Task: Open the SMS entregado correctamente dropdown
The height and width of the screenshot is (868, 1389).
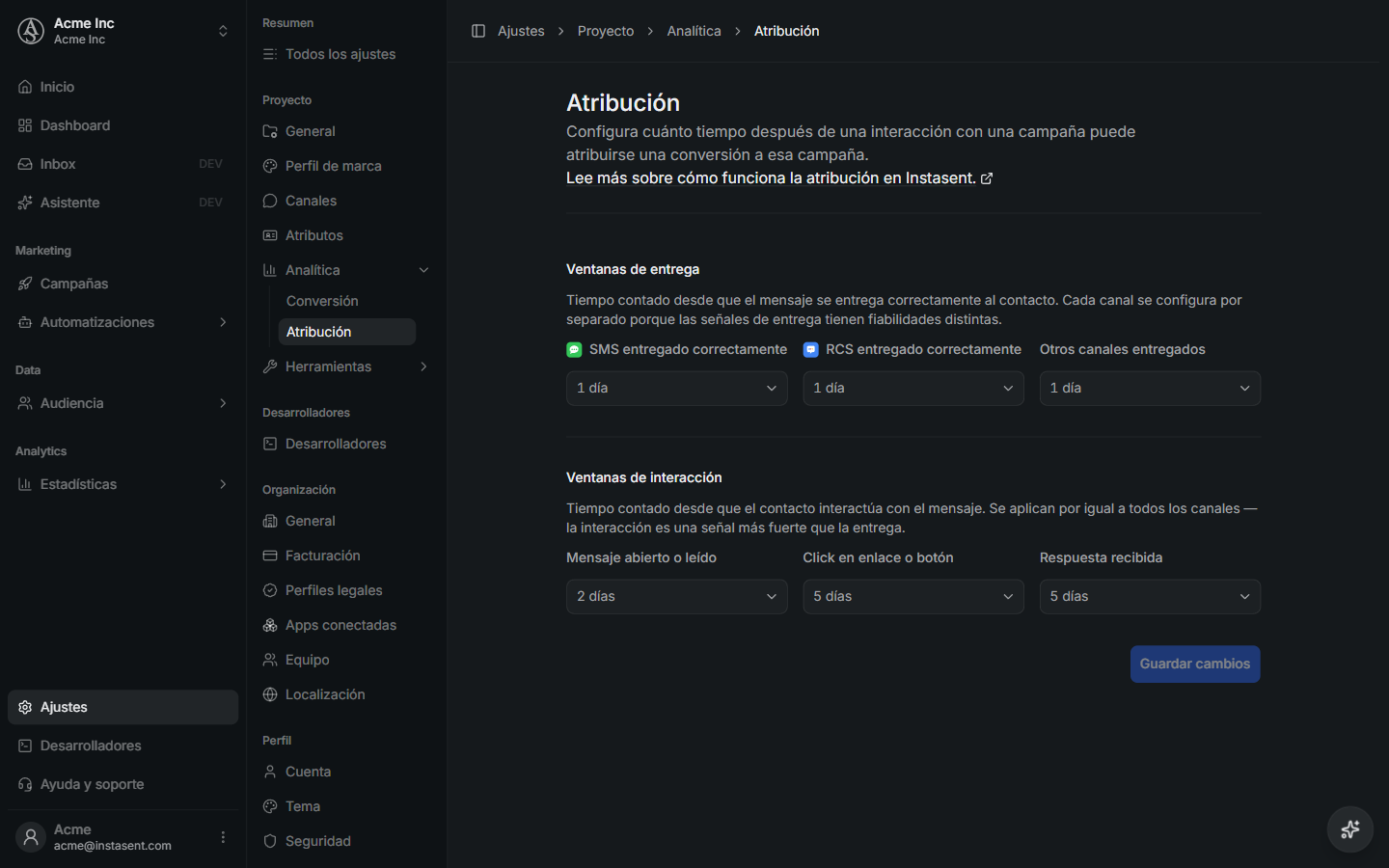Action: (x=676, y=388)
